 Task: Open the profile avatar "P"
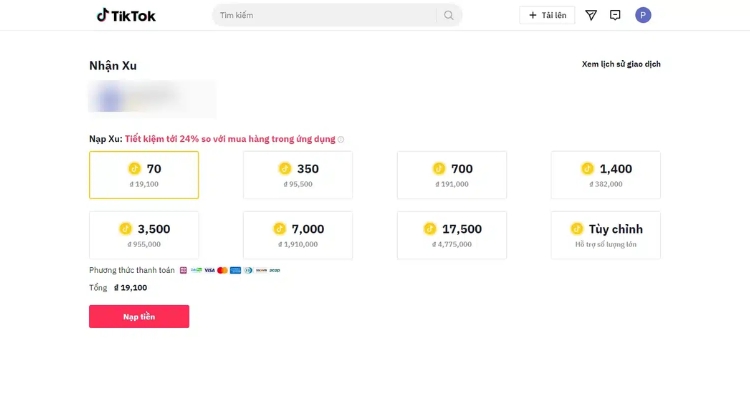coord(643,15)
